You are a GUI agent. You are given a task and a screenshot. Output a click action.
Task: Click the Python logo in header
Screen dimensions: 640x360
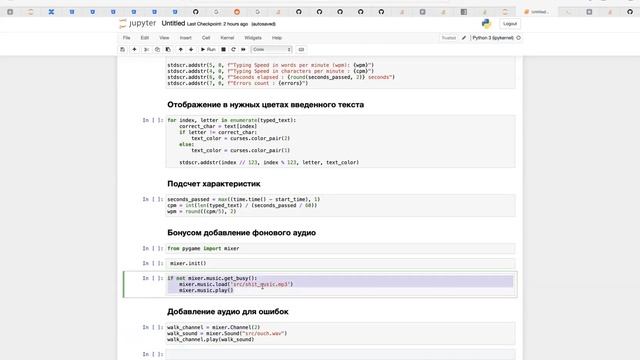coord(487,24)
